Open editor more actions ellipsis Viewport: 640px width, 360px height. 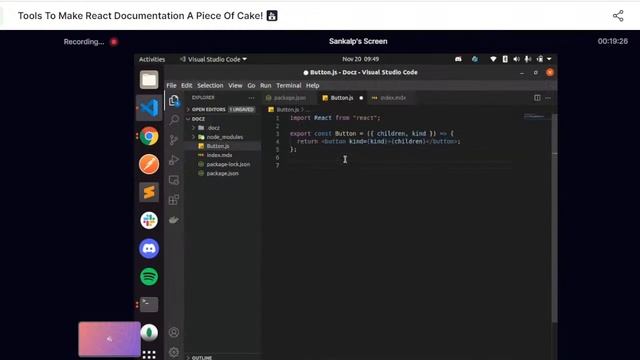[x=548, y=98]
